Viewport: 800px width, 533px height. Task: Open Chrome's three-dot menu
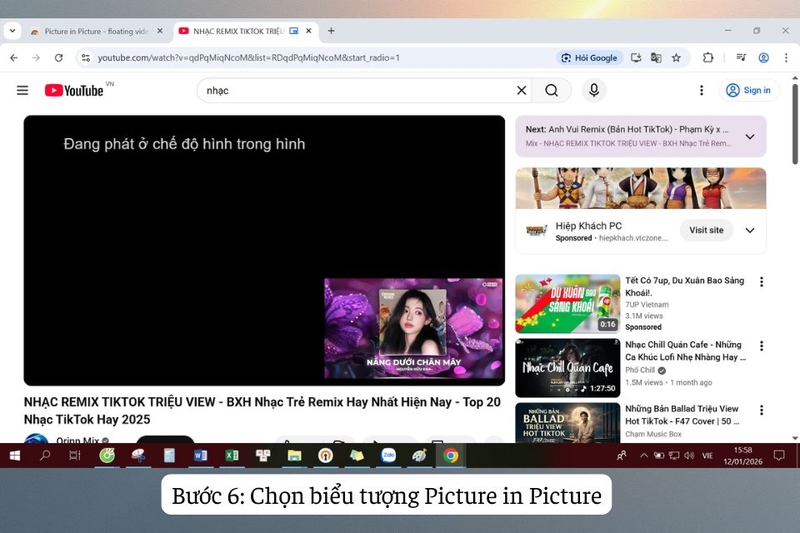coord(786,58)
